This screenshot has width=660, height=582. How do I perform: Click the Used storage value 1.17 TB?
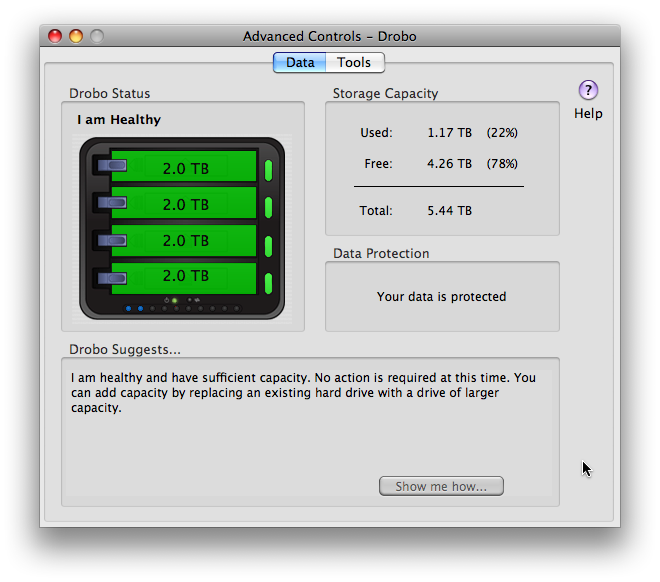coord(450,132)
